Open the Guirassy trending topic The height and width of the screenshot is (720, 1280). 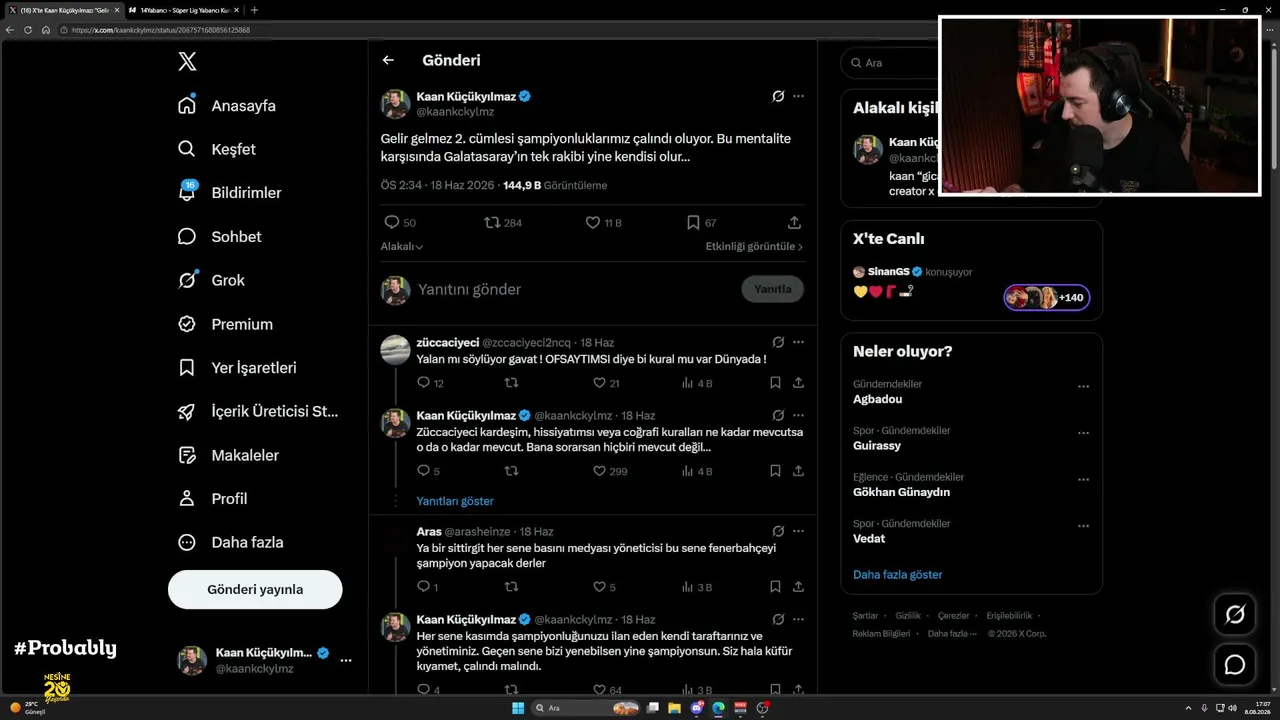pyautogui.click(x=877, y=445)
